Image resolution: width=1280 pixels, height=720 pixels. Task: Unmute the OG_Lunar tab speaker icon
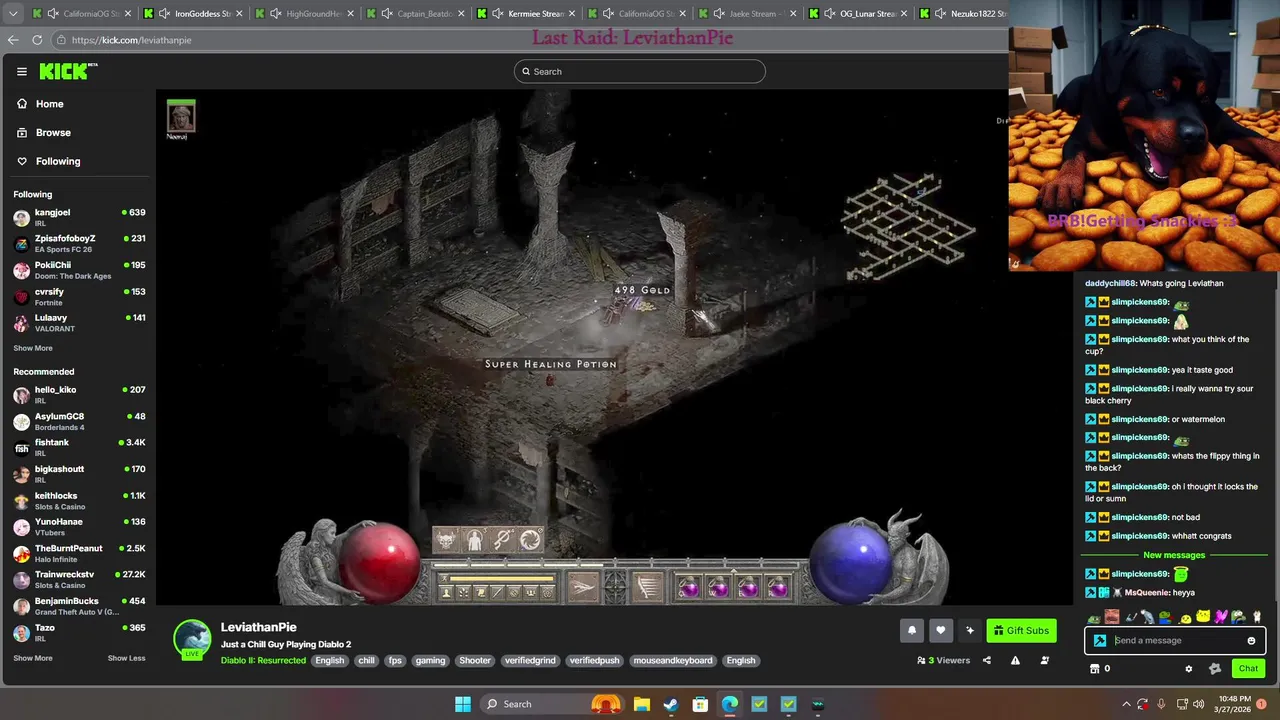830,14
